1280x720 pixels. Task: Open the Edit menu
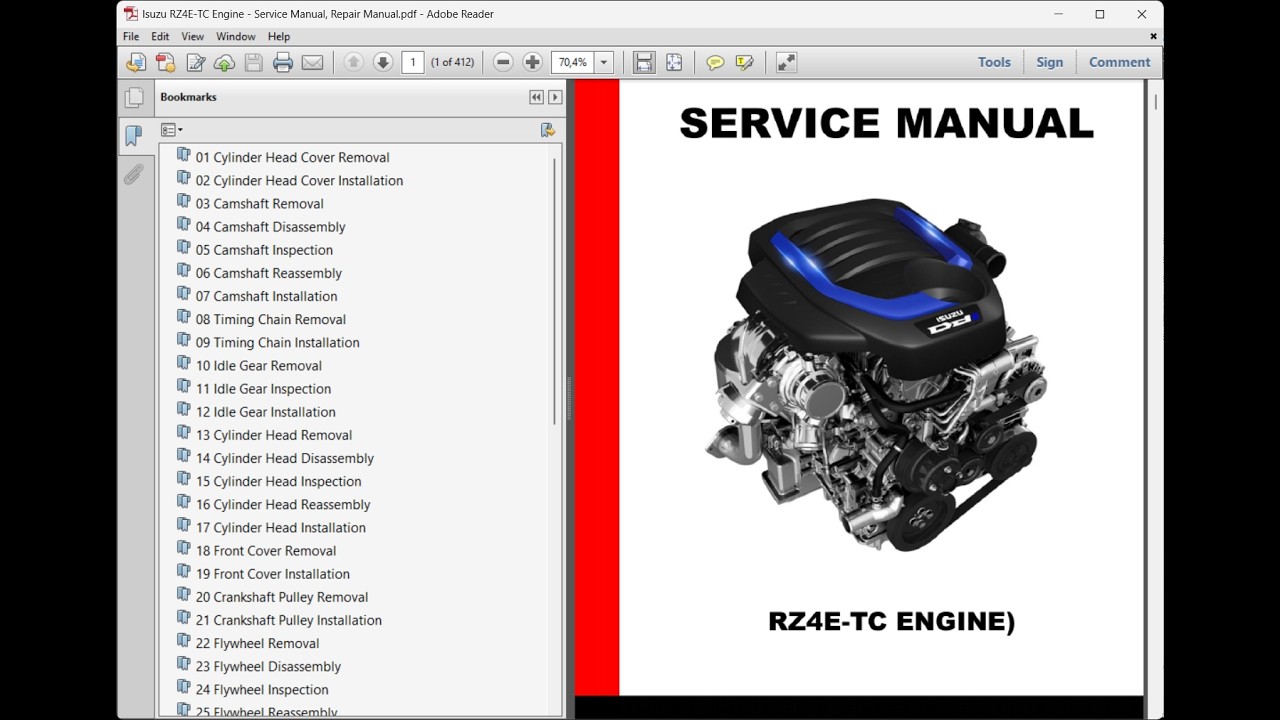pyautogui.click(x=160, y=36)
